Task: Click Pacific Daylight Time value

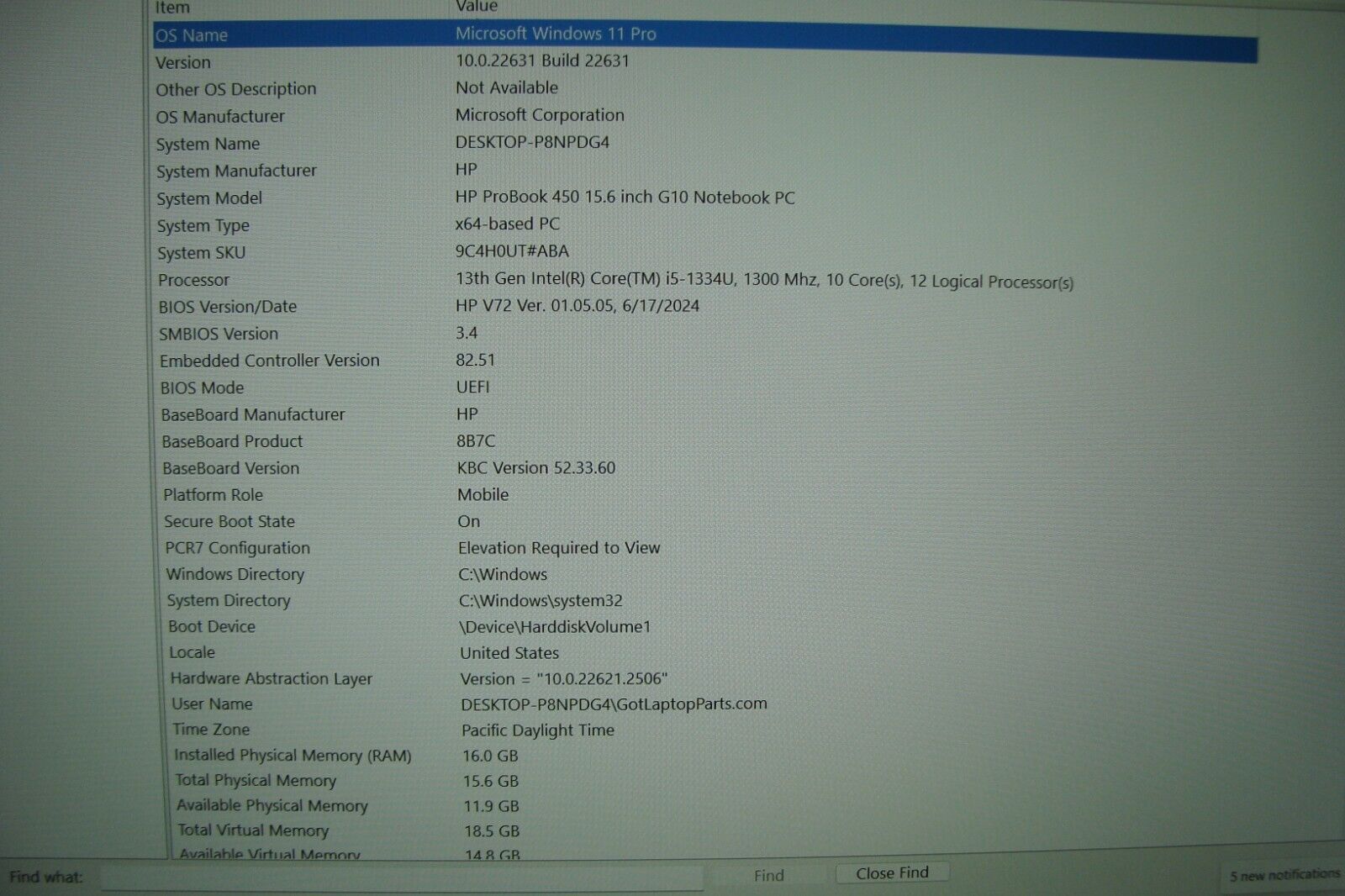Action: [x=538, y=731]
